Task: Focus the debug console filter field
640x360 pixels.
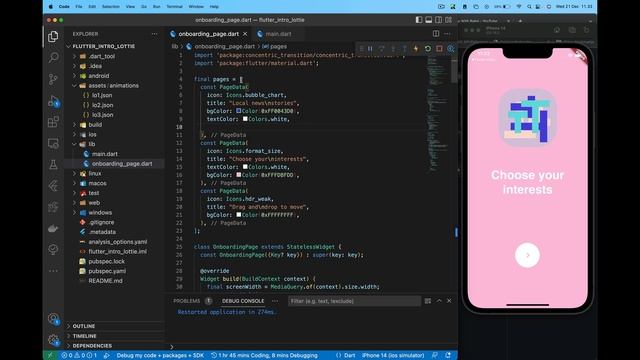Action: click(354, 301)
